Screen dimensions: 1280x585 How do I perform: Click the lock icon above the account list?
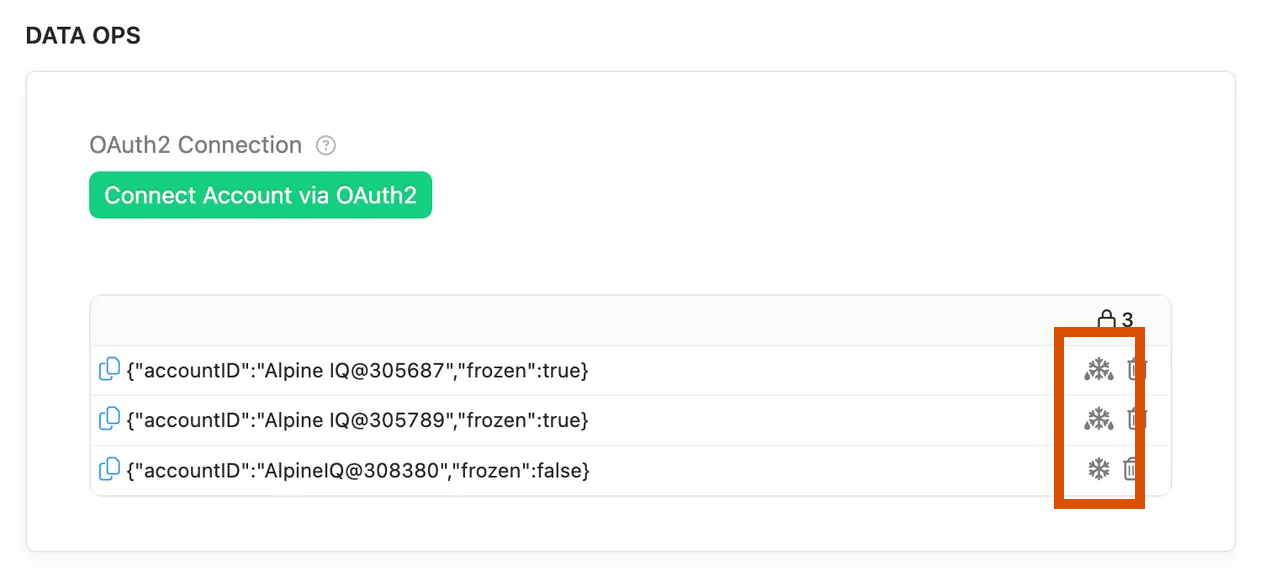[1108, 318]
